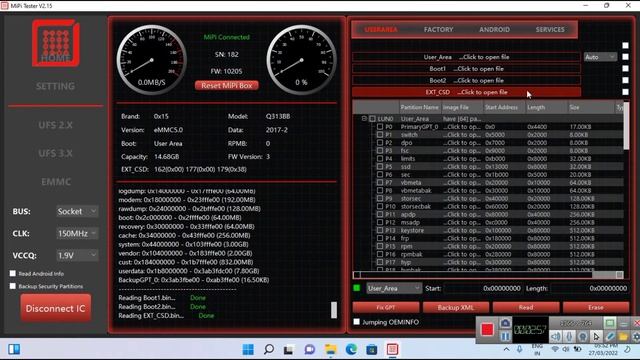Click Reset MiPi Box button
This screenshot has width=640, height=360.
click(227, 85)
